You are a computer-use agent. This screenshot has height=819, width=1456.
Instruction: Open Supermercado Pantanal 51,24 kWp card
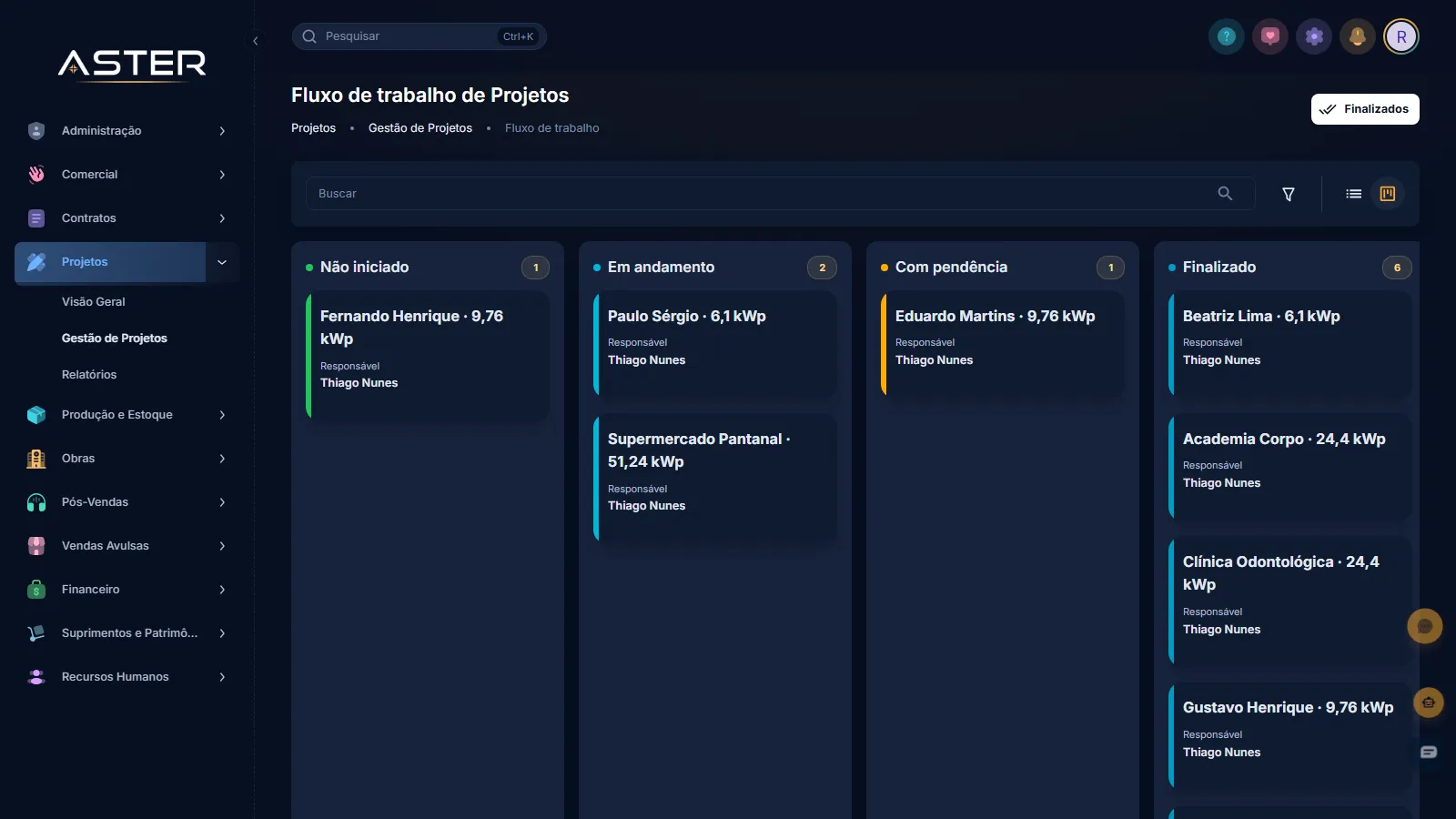(x=715, y=478)
